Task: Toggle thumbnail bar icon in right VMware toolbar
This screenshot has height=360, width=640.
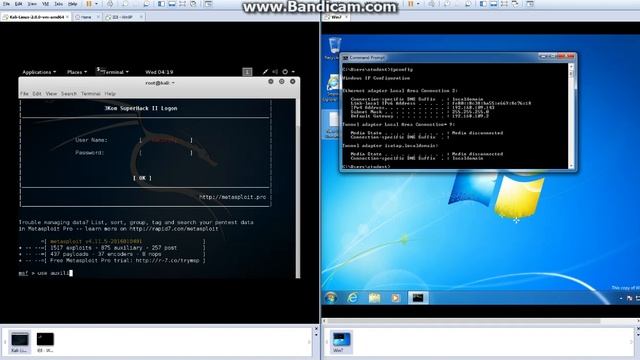Action: pyautogui.click(x=493, y=4)
